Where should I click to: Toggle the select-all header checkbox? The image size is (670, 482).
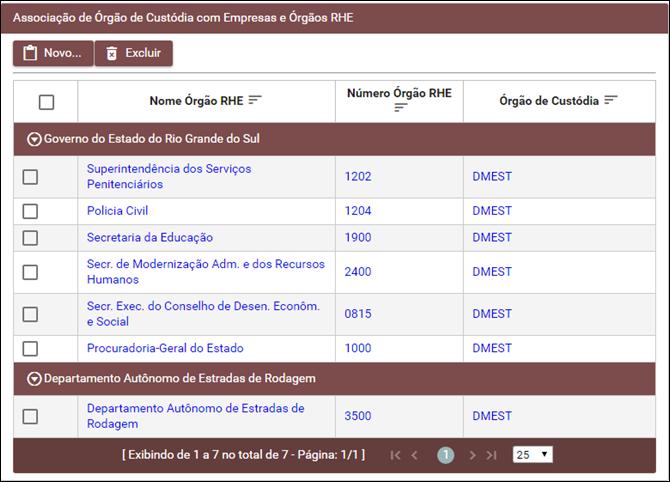coord(46,101)
